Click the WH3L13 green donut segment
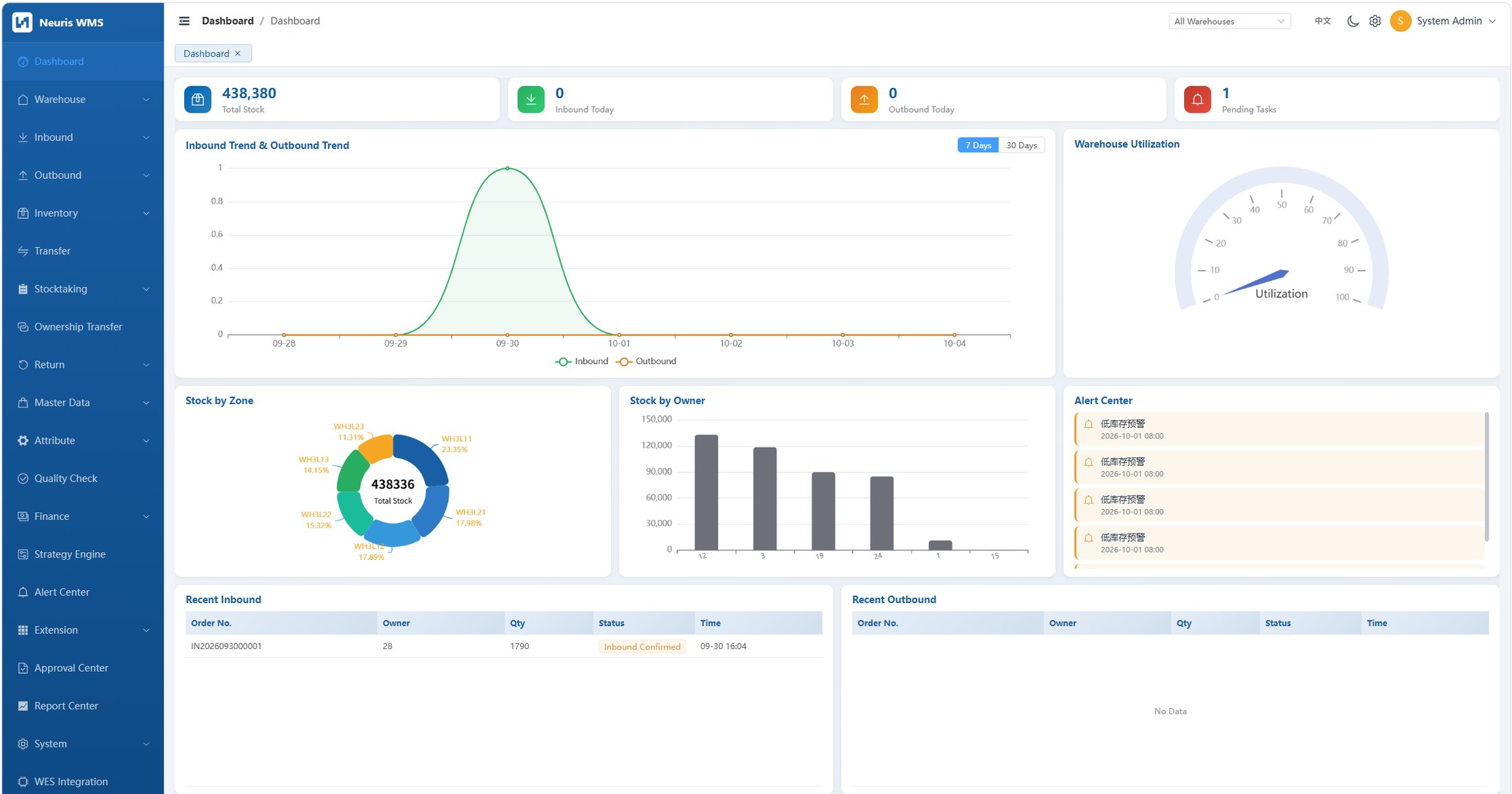The height and width of the screenshot is (794, 1512). pyautogui.click(x=353, y=473)
